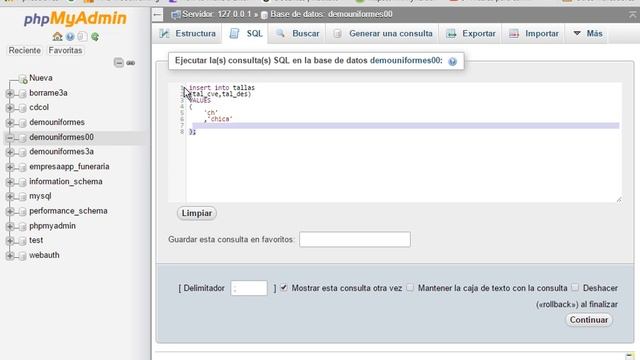Expand the information_schema database node

(10, 182)
